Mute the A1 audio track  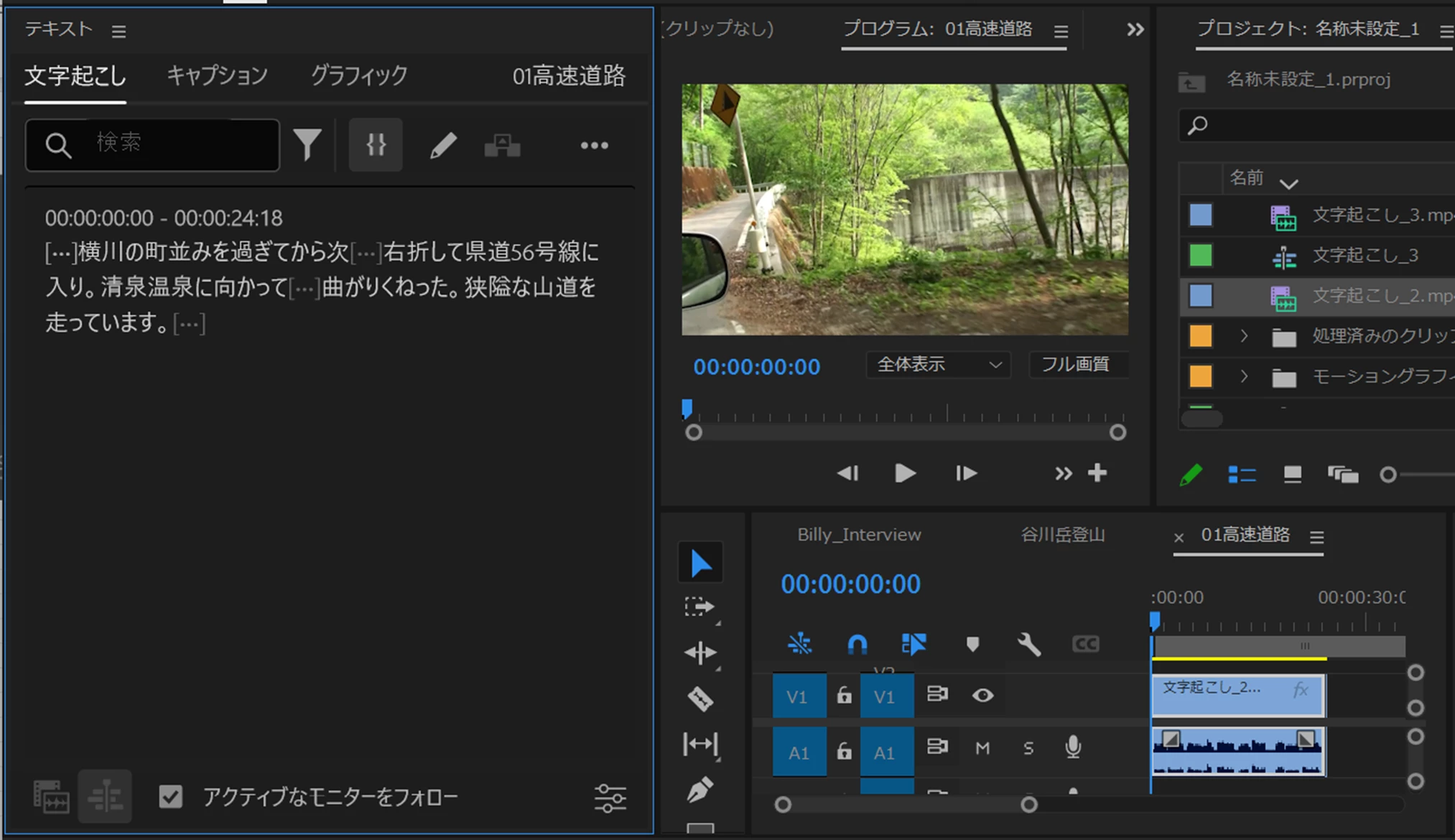(982, 748)
